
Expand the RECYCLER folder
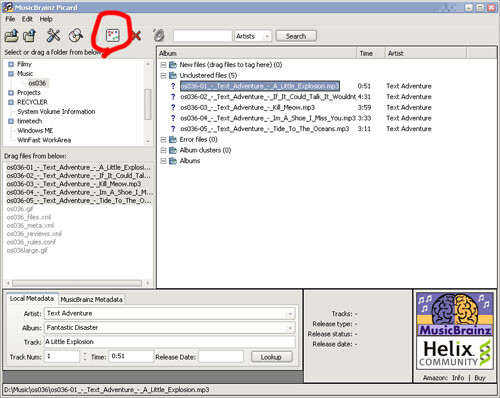coord(11,102)
